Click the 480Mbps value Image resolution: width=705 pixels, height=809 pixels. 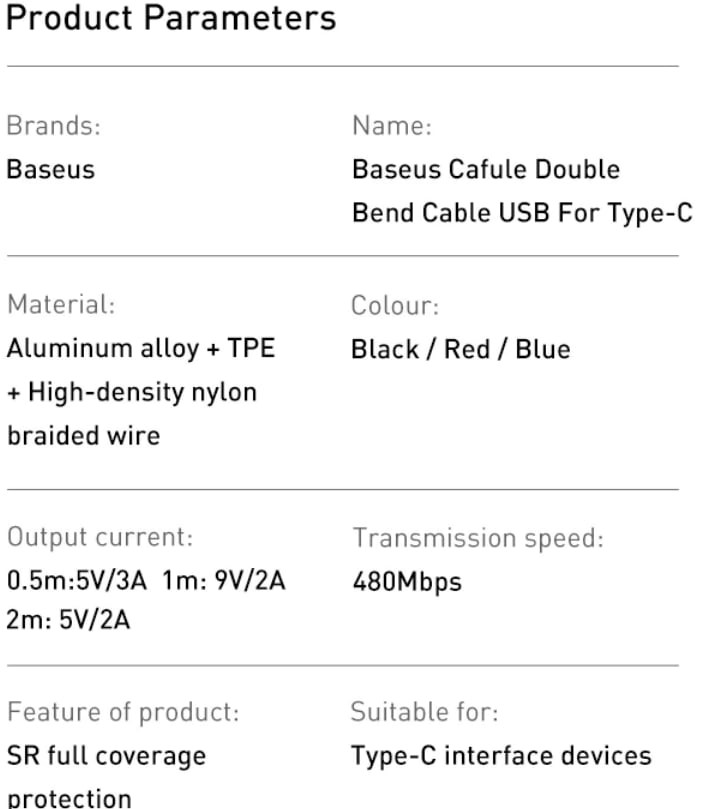(x=407, y=582)
